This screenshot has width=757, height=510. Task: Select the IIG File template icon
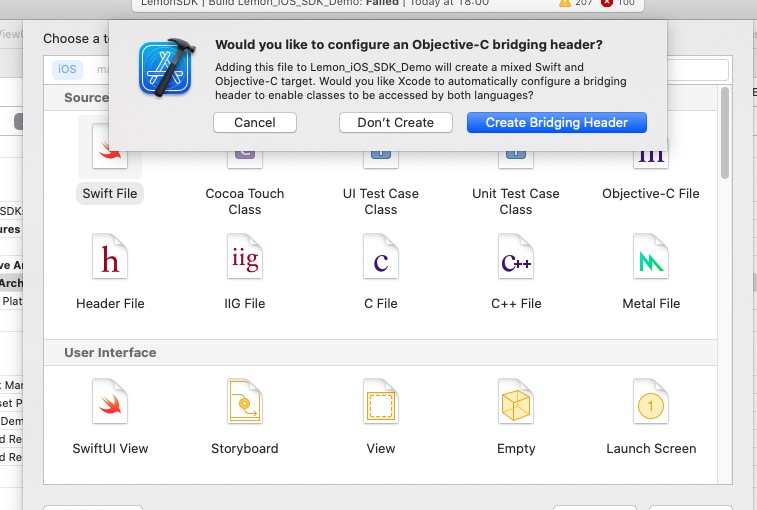[x=245, y=262]
